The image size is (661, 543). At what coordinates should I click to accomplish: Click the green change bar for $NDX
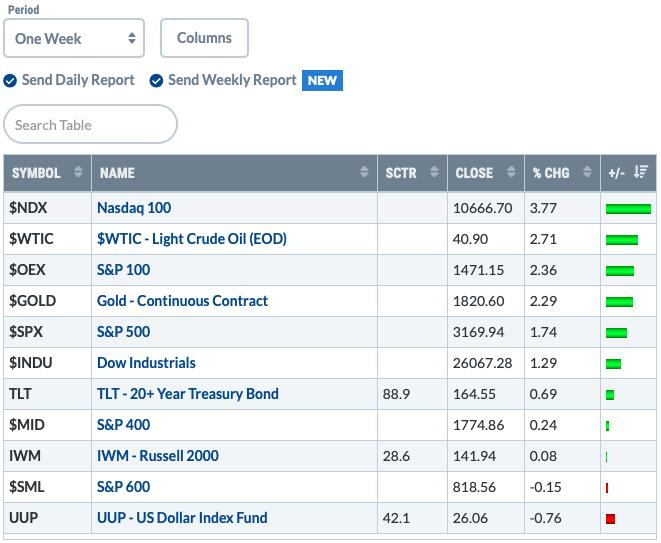(628, 209)
